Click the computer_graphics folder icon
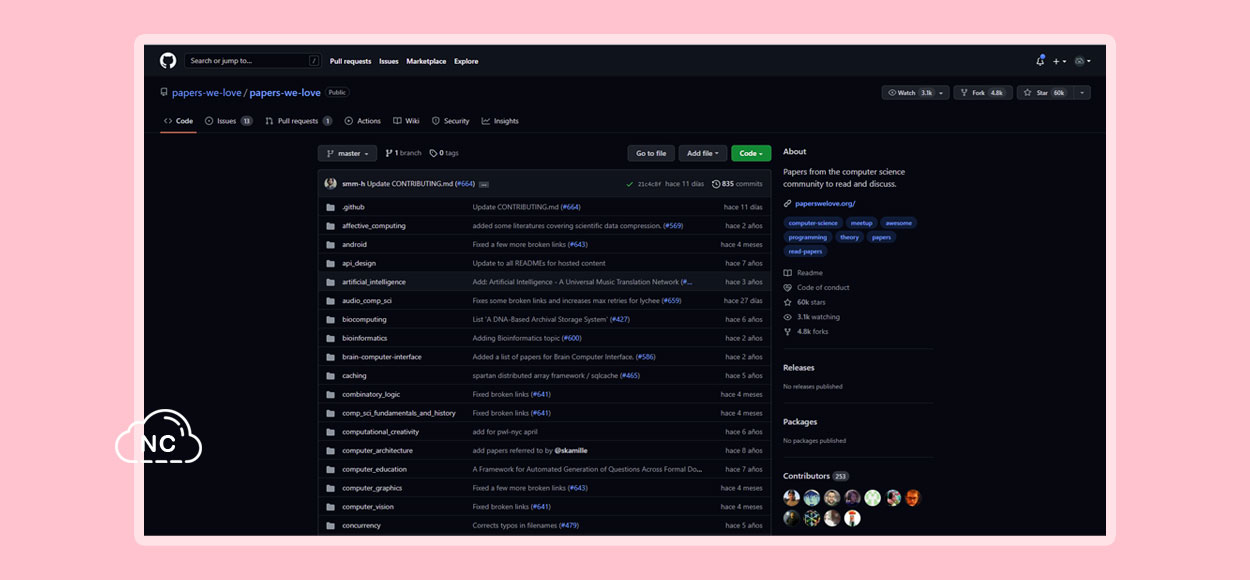Viewport: 1250px width, 580px height. coord(331,488)
